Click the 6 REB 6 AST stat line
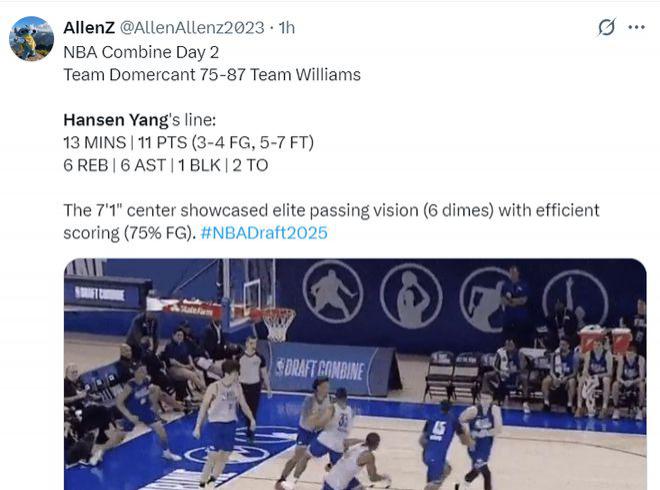Image resolution: width=660 pixels, height=490 pixels. click(166, 165)
